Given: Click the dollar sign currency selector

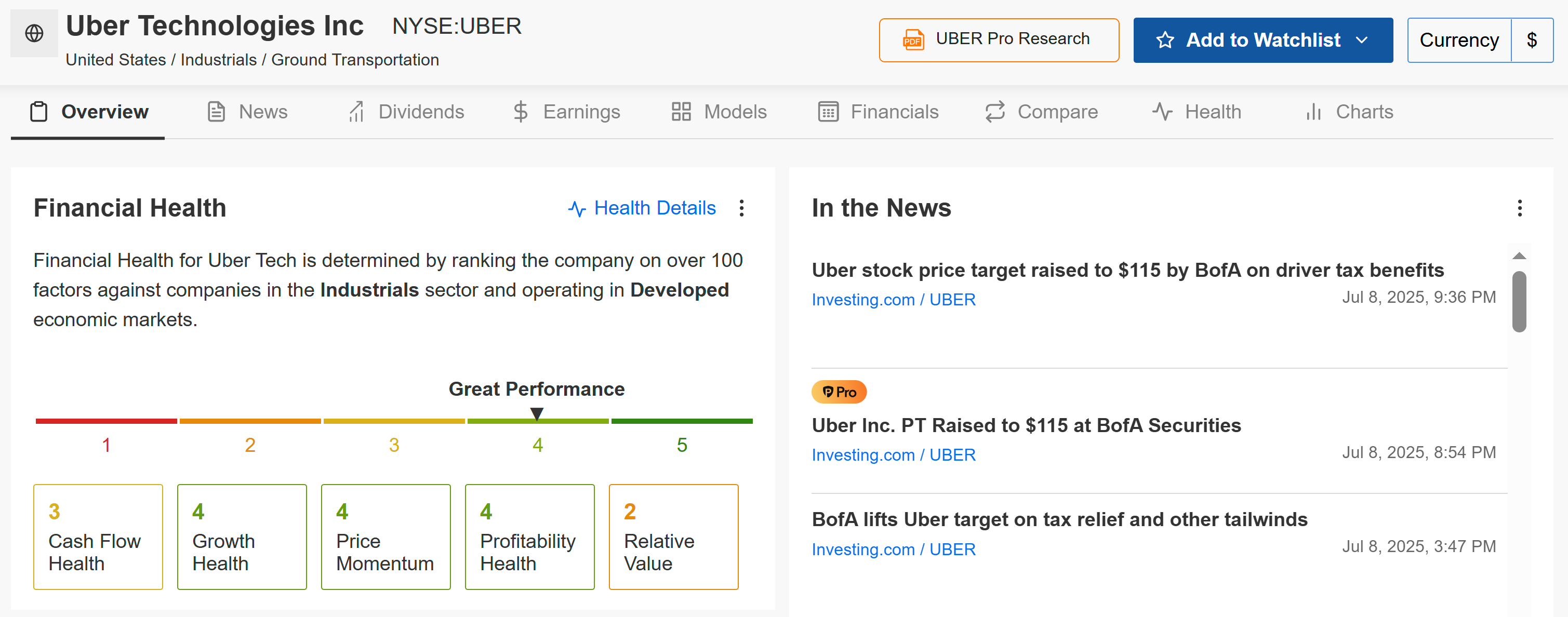Looking at the screenshot, I should coord(1532,40).
